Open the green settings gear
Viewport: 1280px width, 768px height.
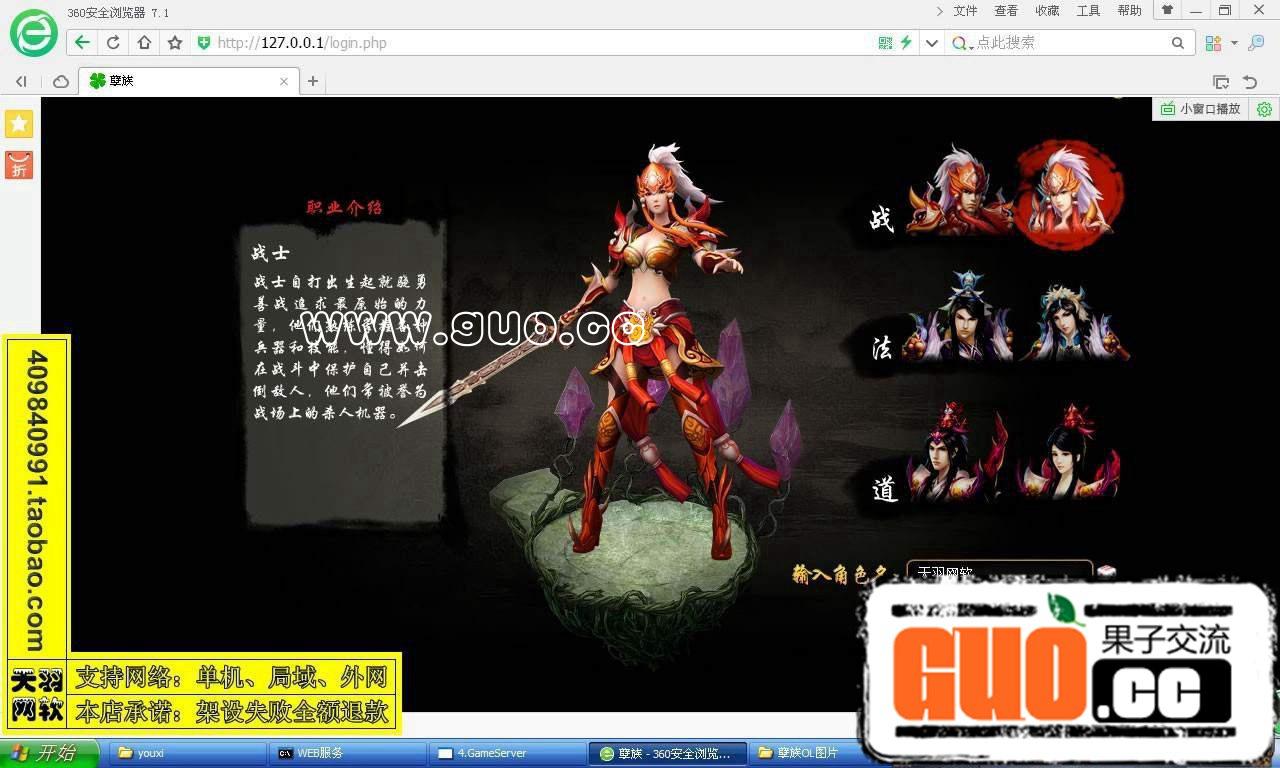1264,109
